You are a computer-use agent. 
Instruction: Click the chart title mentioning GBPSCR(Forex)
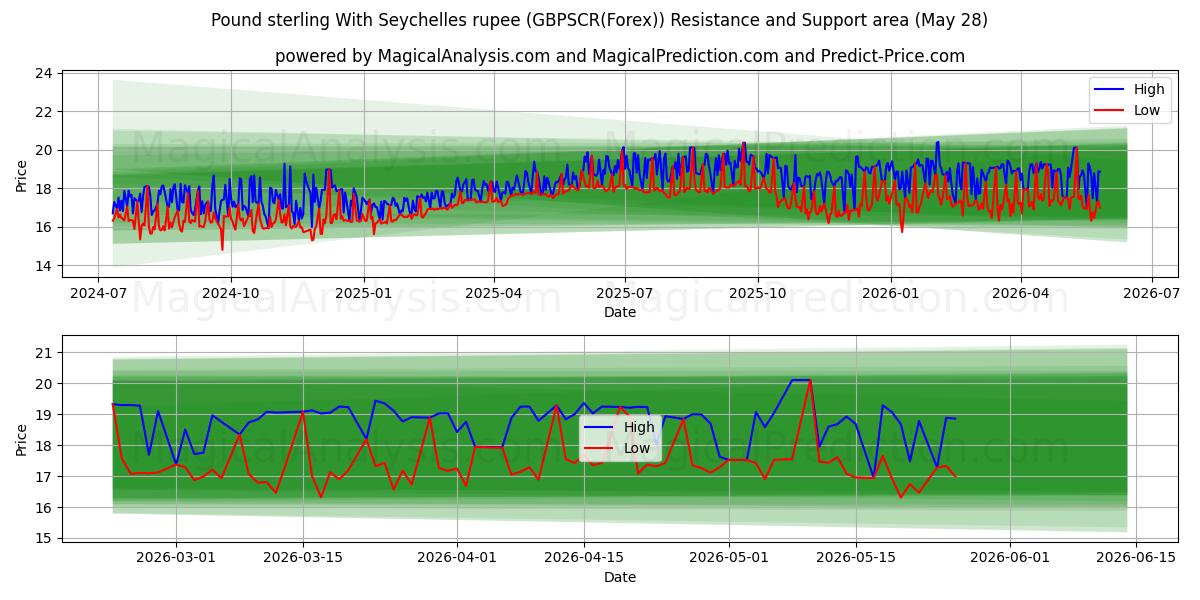point(599,20)
